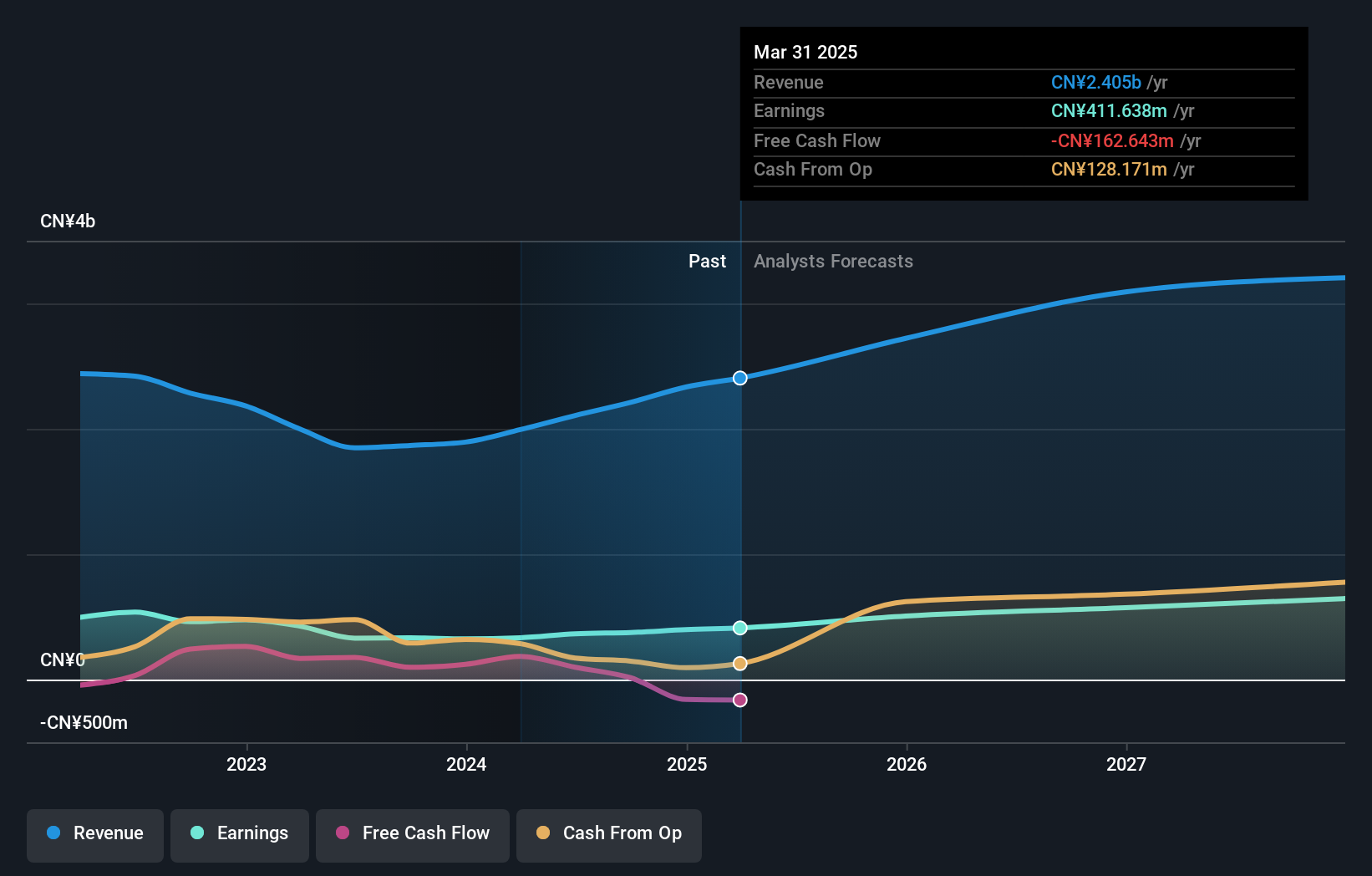
Task: Click the pink Free Cash Flow legend dot
Action: tap(343, 833)
